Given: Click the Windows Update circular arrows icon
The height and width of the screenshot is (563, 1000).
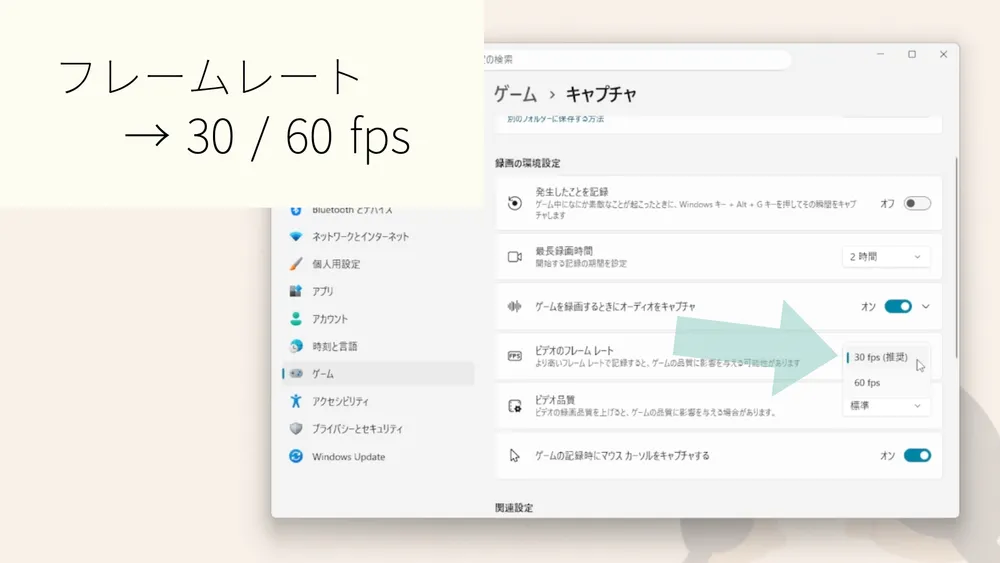Looking at the screenshot, I should (296, 457).
